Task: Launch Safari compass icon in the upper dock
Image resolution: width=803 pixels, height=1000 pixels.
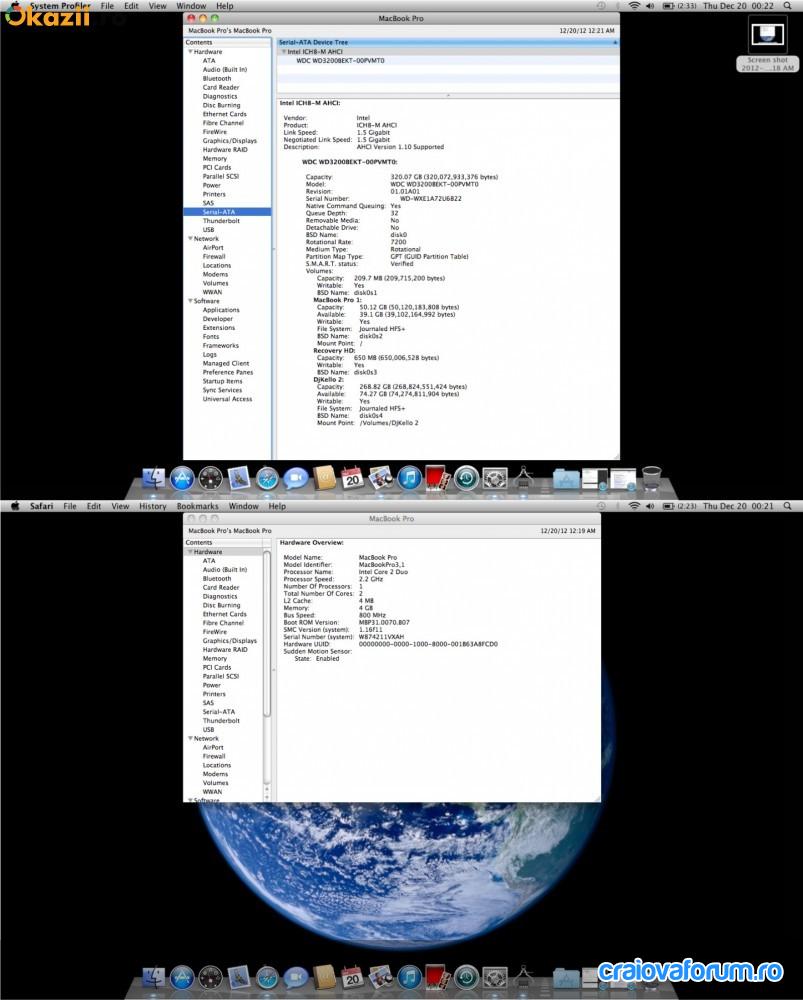Action: [x=267, y=478]
